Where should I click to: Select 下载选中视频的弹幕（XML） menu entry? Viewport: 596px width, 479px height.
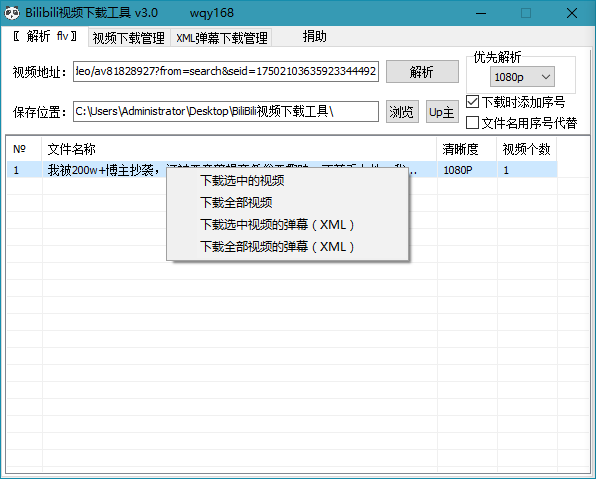[x=287, y=225]
